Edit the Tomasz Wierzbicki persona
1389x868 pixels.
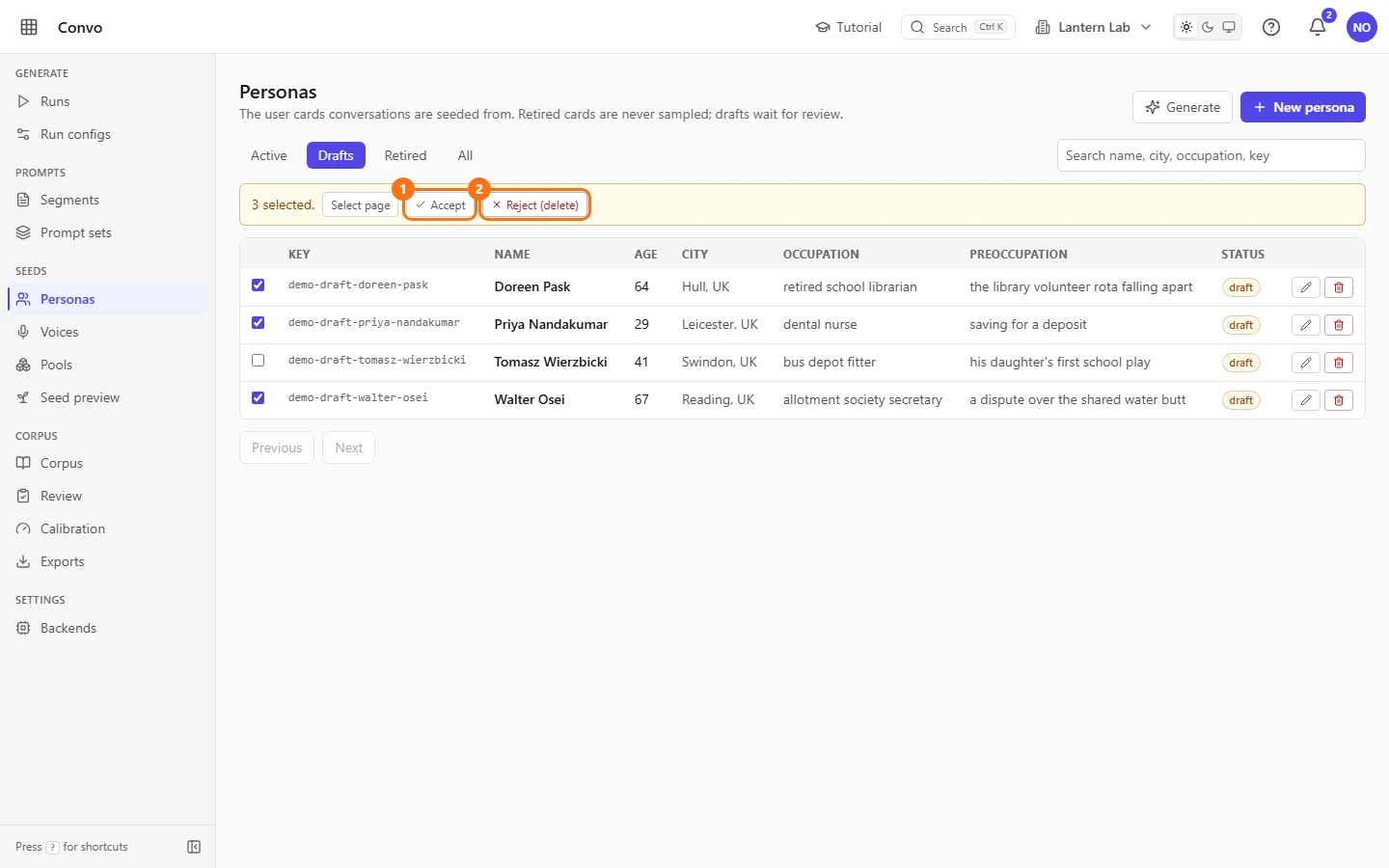(x=1305, y=363)
